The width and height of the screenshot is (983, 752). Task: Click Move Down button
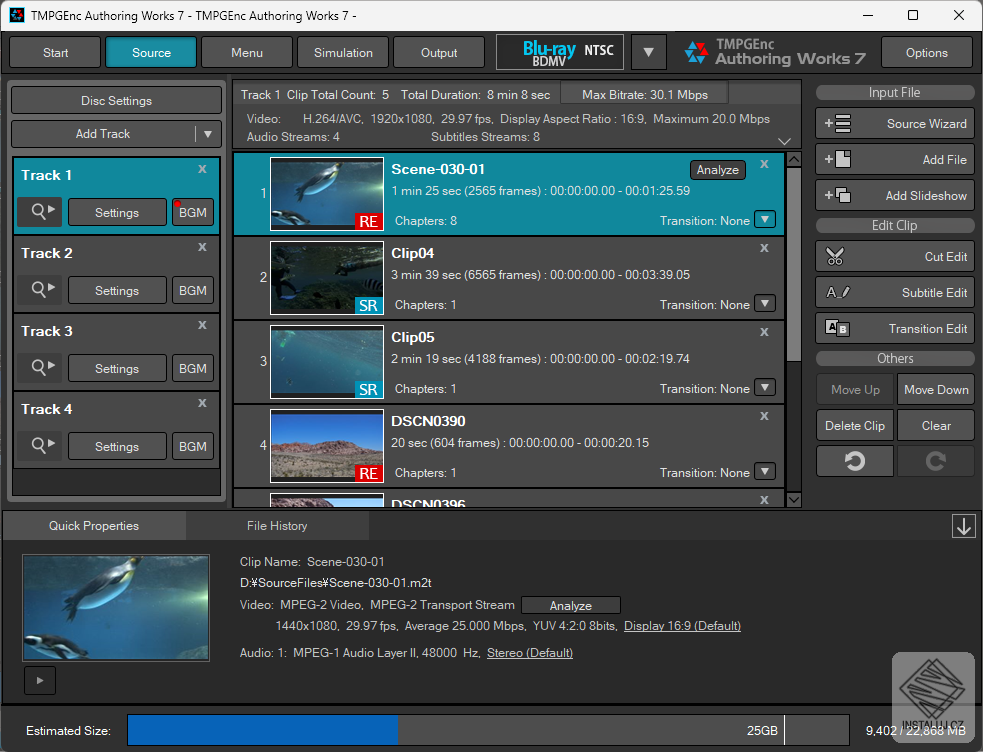pos(935,389)
